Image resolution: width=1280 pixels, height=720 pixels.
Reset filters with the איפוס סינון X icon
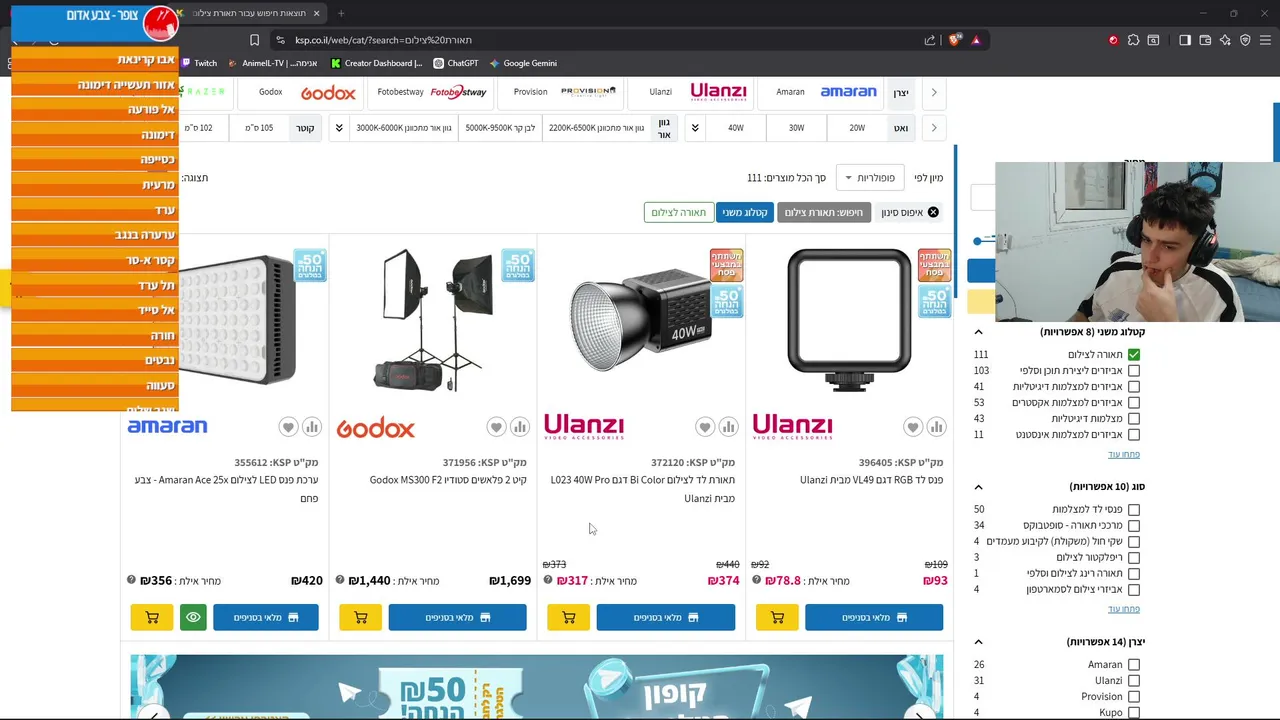click(933, 212)
